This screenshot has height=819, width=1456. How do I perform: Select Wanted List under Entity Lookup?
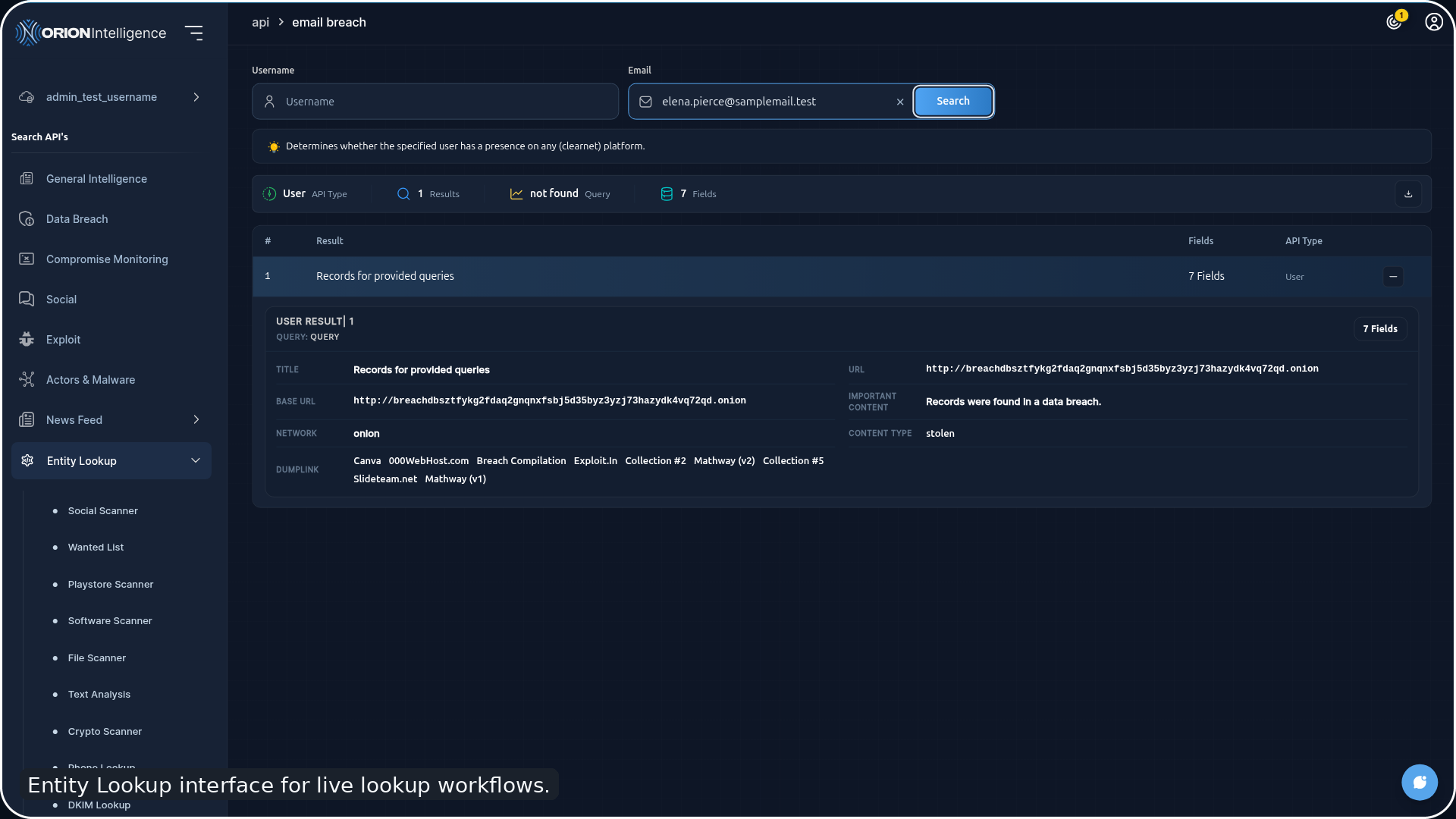click(x=96, y=548)
